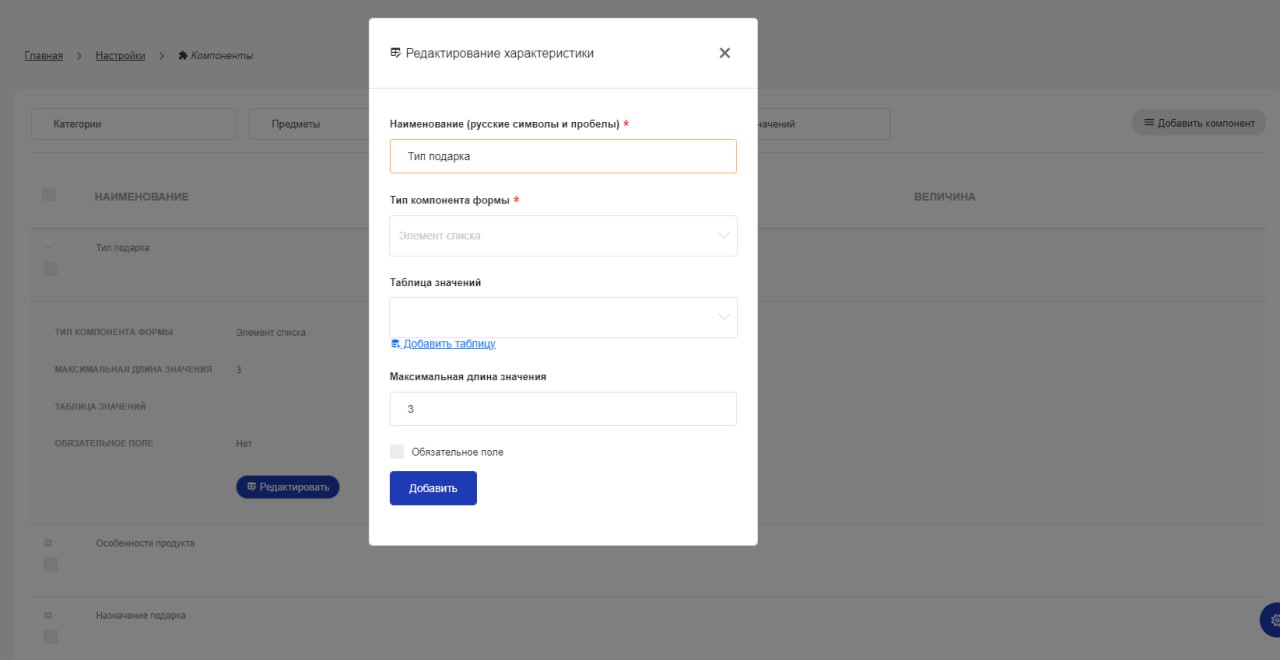Tick the Особенности продукта row checkbox
Screen dimensions: 1280x660
click(x=51, y=564)
